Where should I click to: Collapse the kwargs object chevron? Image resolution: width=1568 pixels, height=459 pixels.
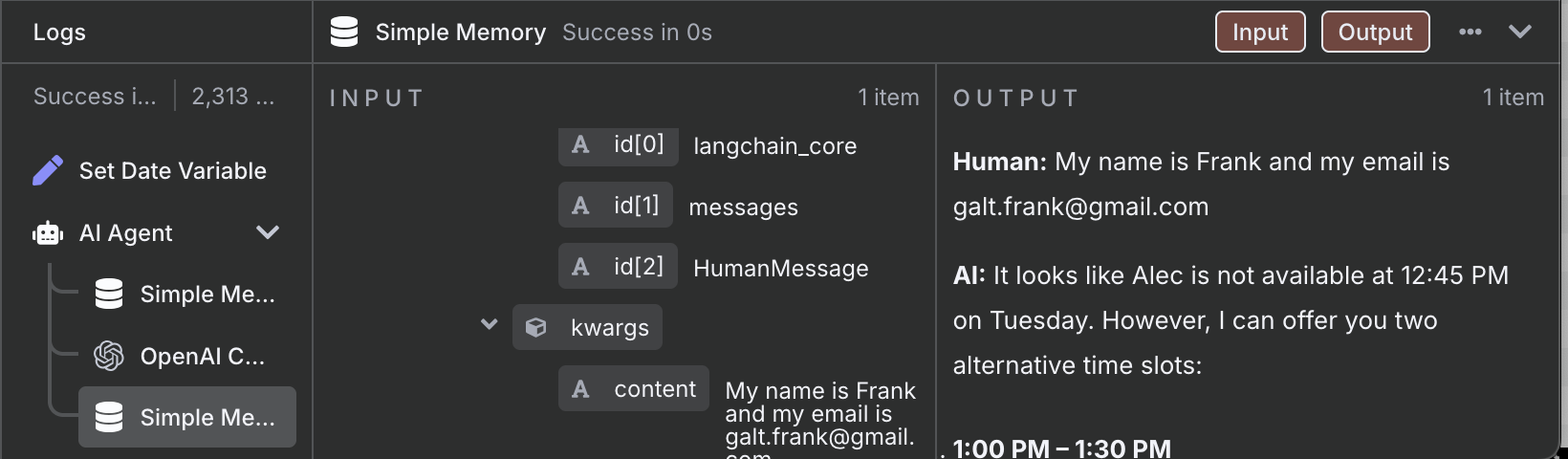tap(489, 325)
